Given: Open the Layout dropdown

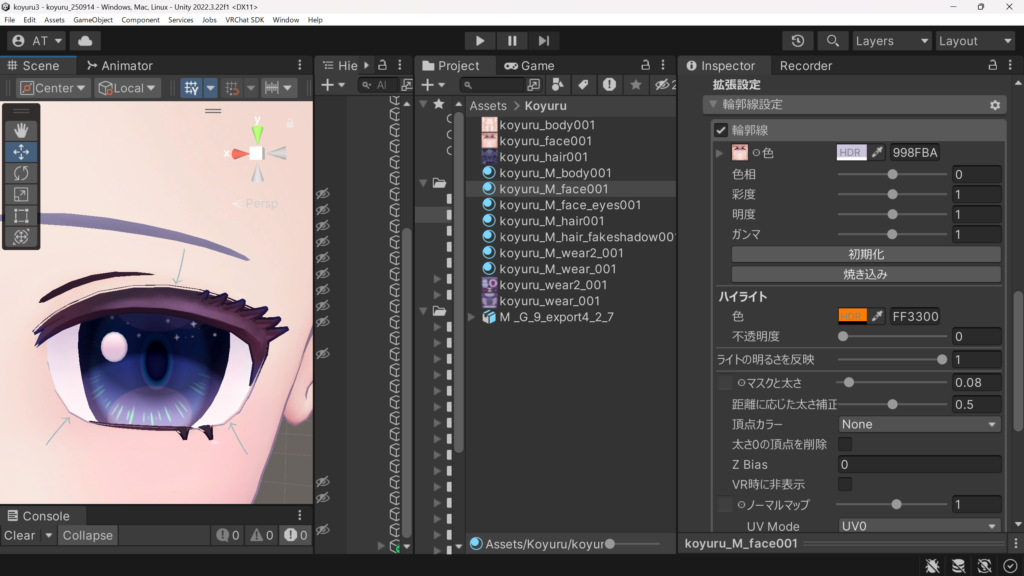Looking at the screenshot, I should 974,40.
